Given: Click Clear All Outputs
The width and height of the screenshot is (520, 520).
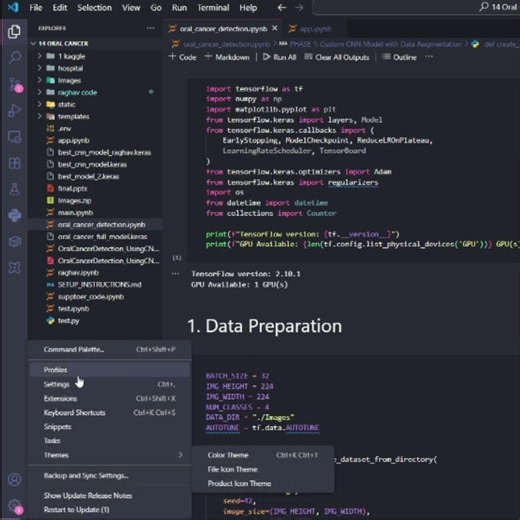Looking at the screenshot, I should click(337, 57).
